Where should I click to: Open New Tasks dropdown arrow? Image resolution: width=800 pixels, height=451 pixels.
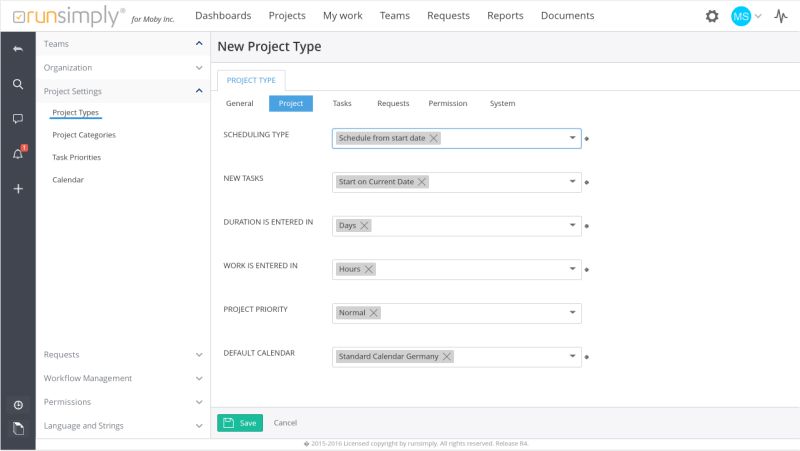click(x=572, y=182)
